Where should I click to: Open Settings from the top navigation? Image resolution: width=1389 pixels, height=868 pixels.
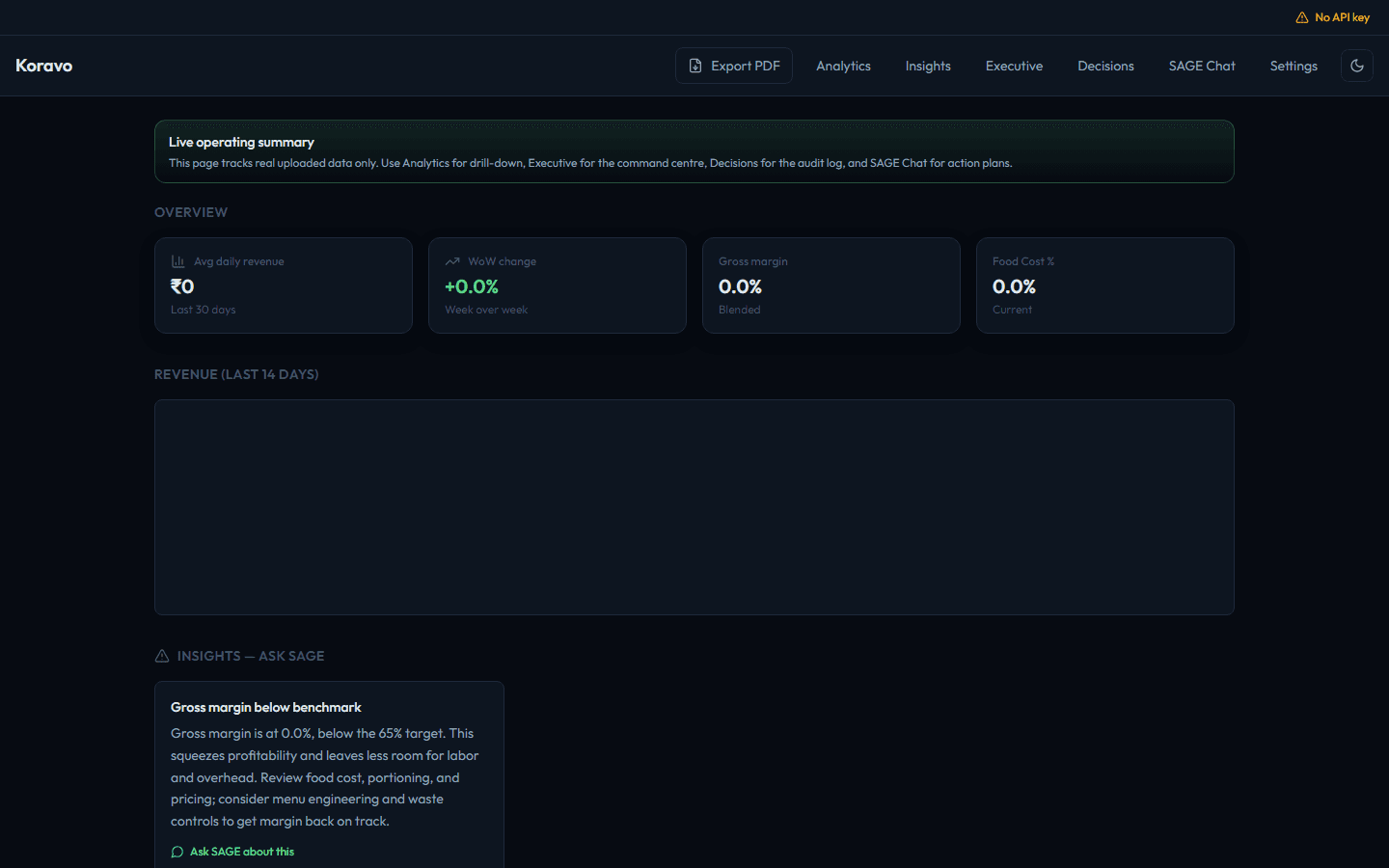coord(1294,66)
